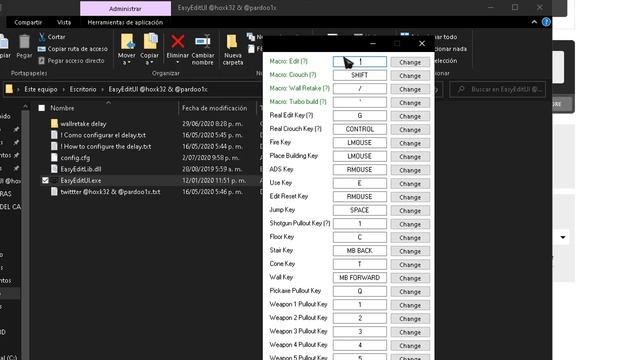The width and height of the screenshot is (640, 360).
Task: Click the Buscar en EasyEditUI search box
Action: point(498,89)
